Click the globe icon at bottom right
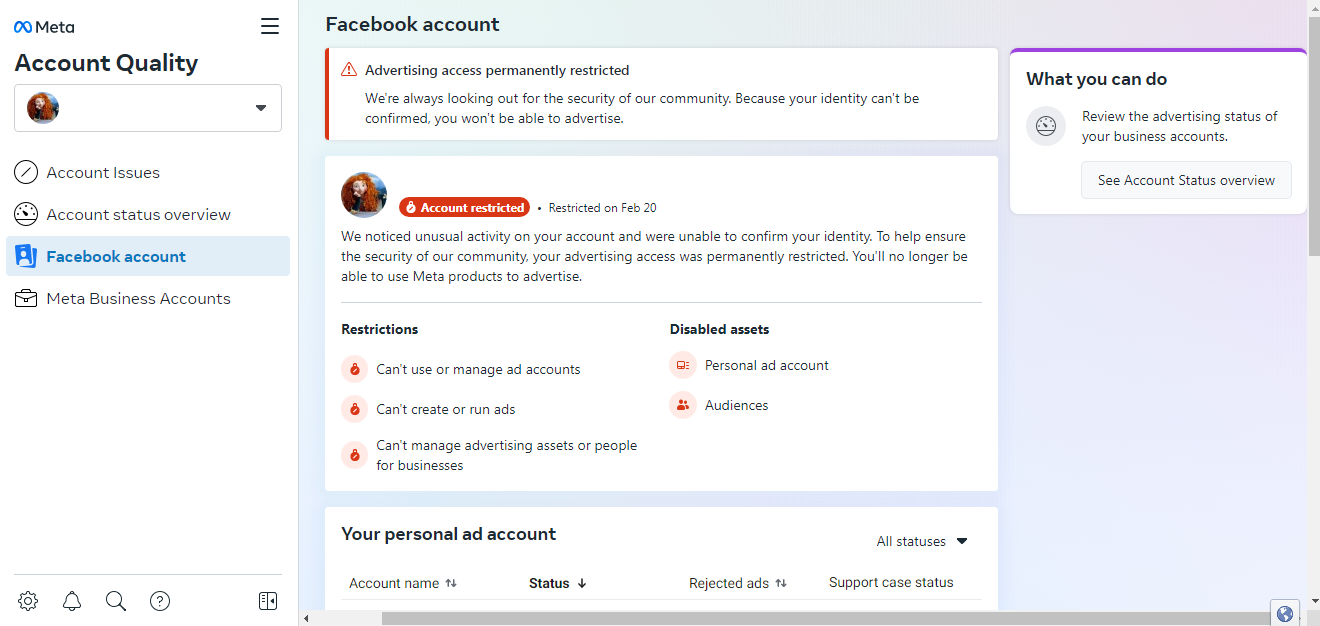 coord(1285,613)
